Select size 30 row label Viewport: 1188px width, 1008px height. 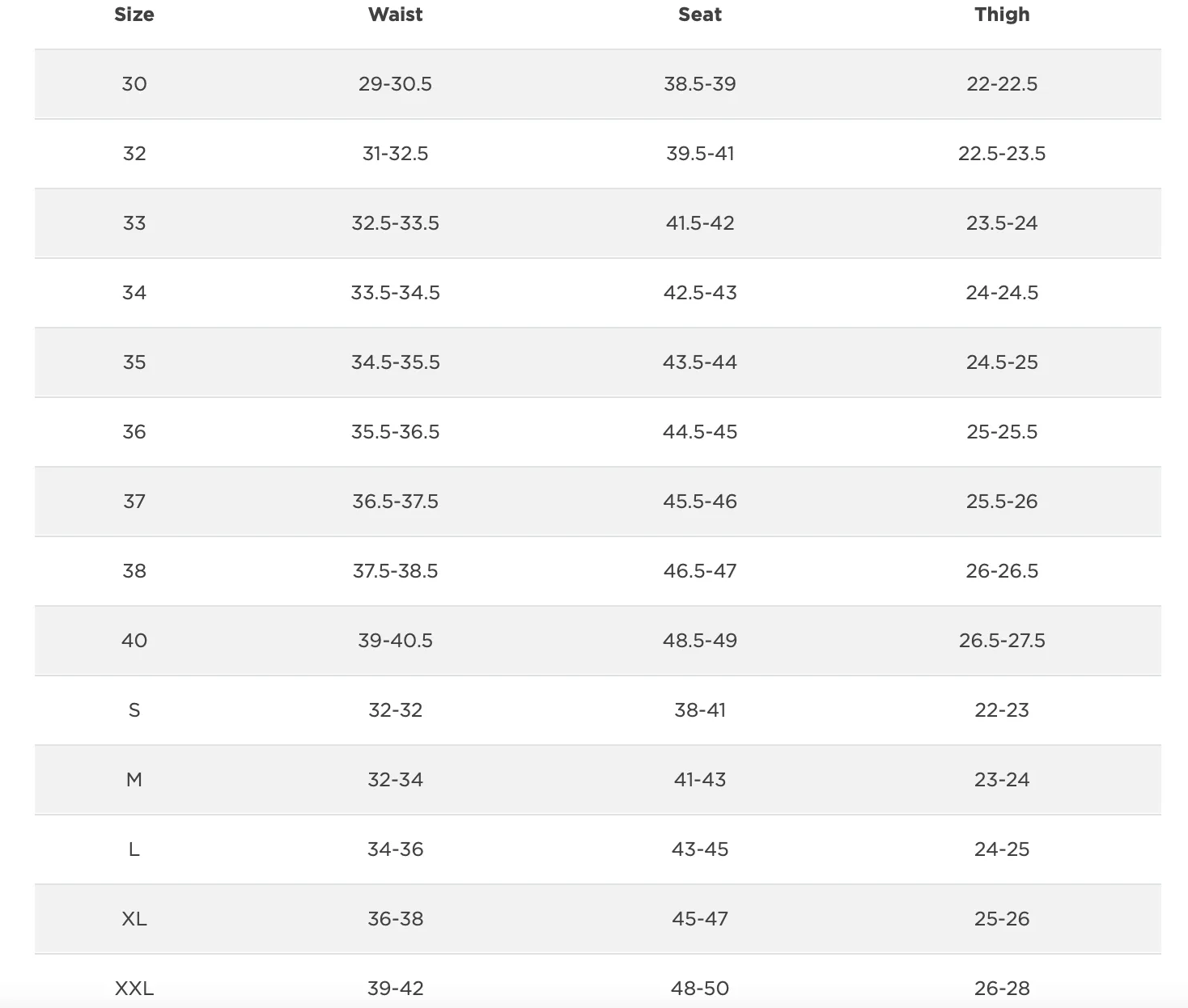tap(134, 84)
